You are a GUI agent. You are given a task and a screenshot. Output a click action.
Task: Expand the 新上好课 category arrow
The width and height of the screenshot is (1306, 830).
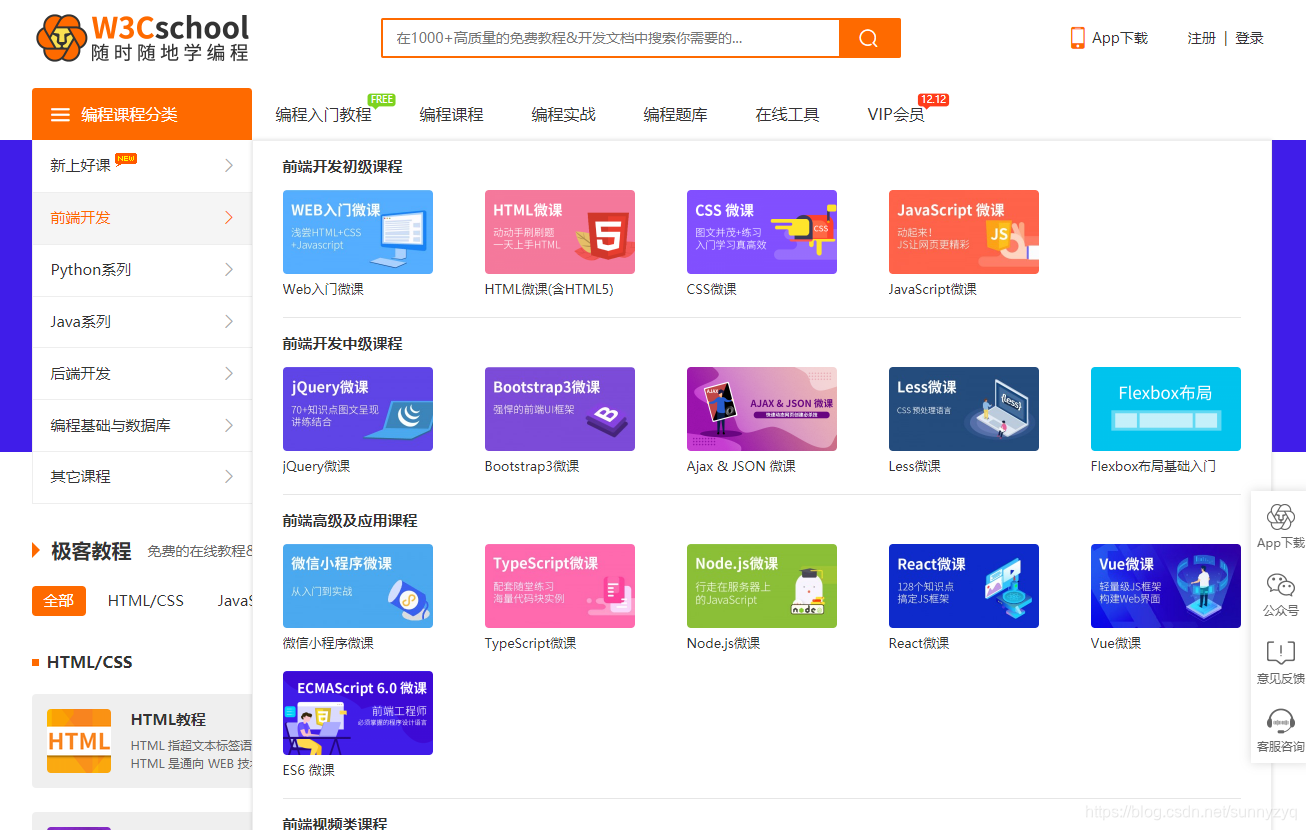click(229, 166)
